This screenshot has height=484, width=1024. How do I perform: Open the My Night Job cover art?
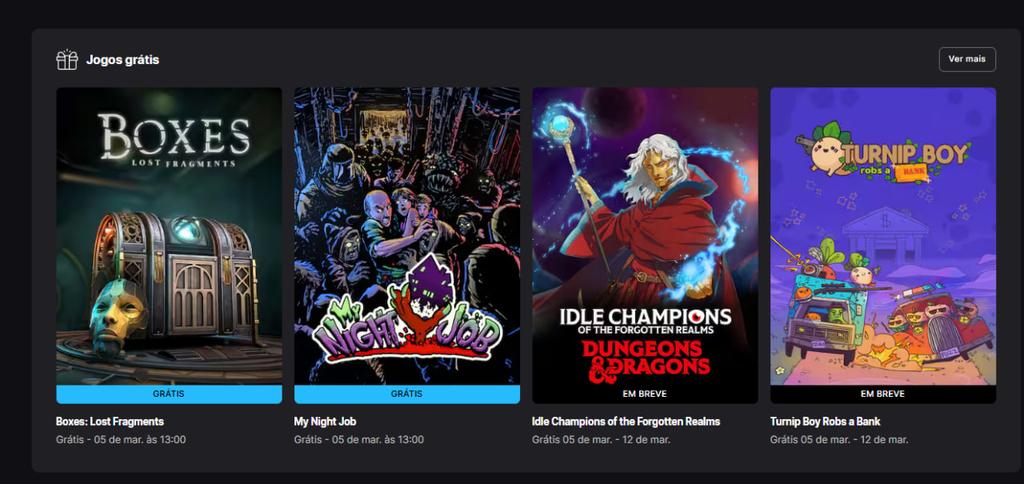tap(407, 236)
